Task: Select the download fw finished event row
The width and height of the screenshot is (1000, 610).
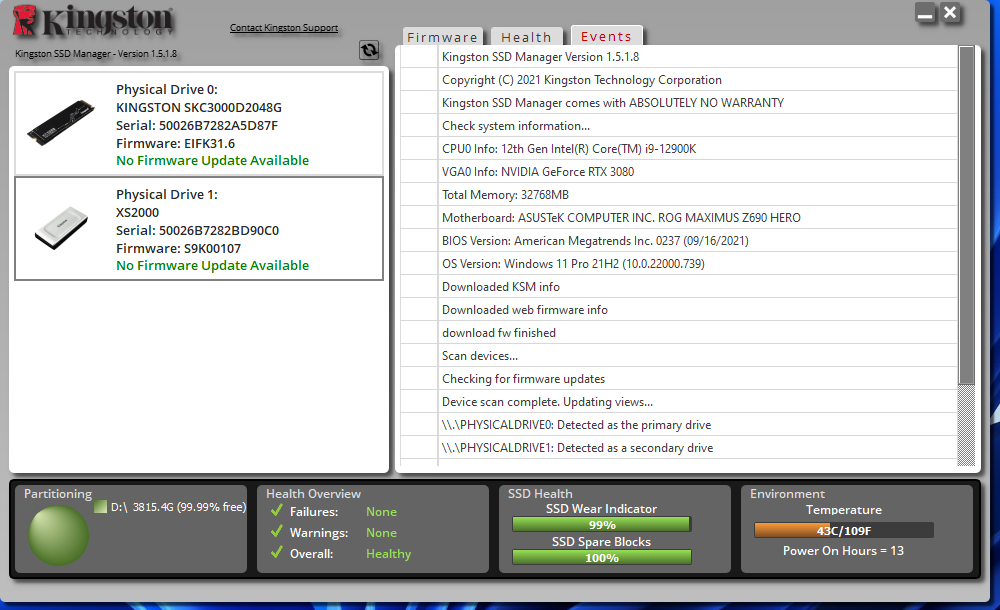Action: 679,332
